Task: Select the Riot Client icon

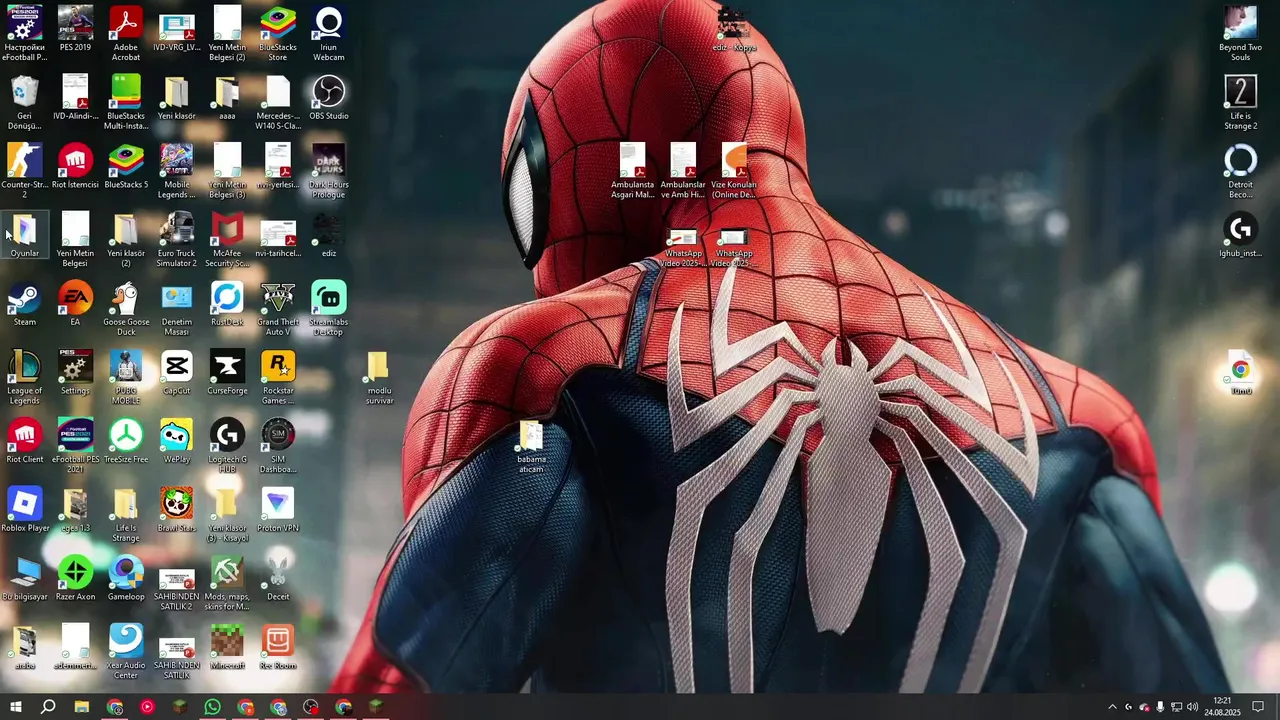Action: click(x=25, y=441)
